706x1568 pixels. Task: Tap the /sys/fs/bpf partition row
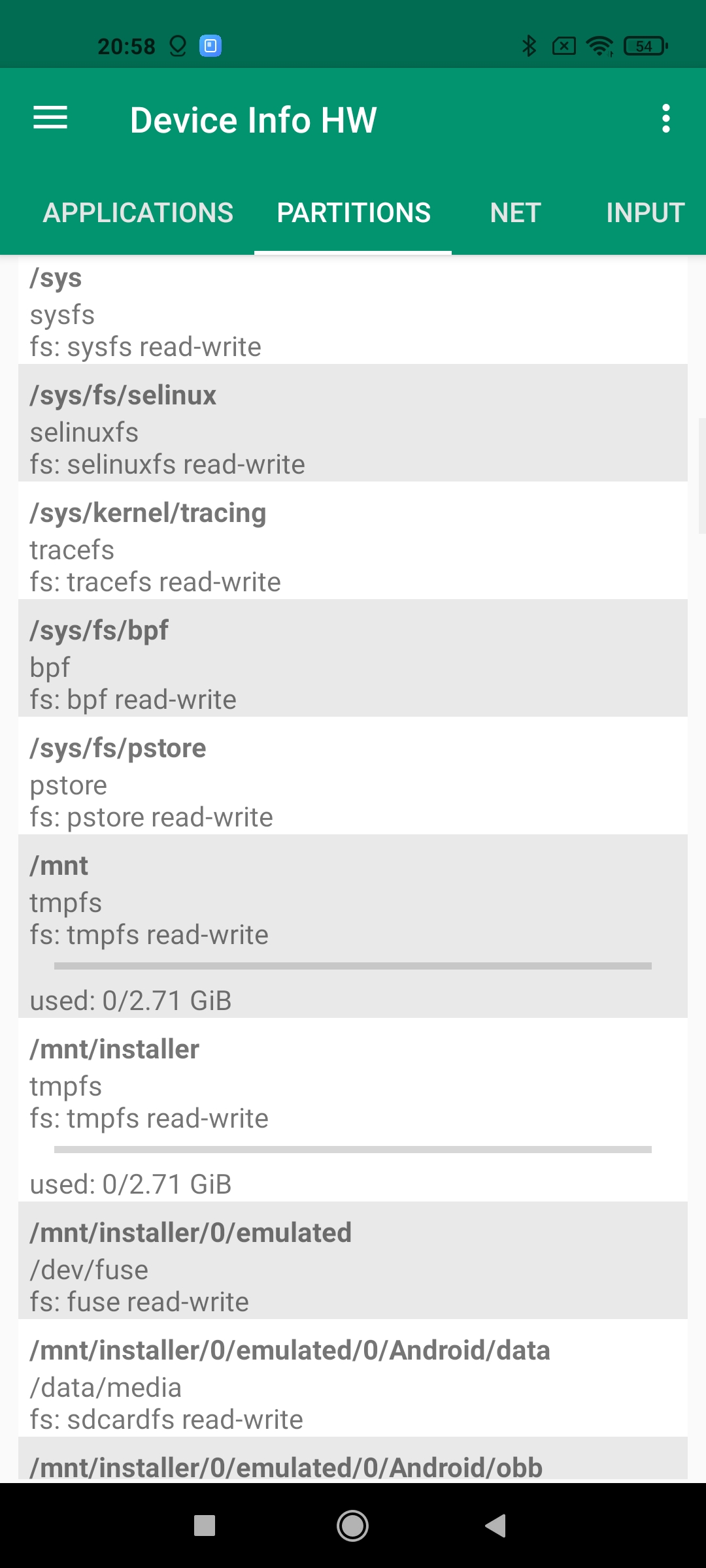[353, 659]
